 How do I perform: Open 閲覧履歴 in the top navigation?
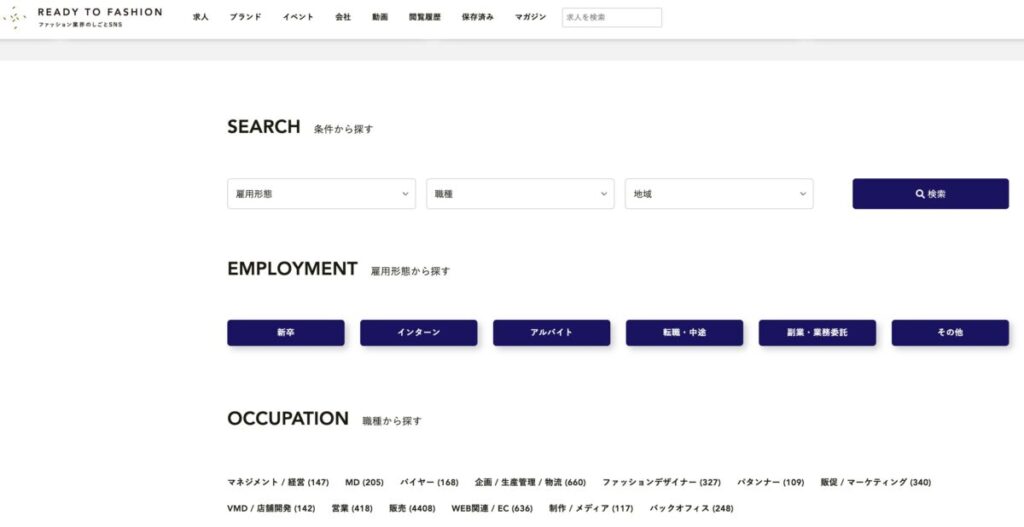click(425, 17)
